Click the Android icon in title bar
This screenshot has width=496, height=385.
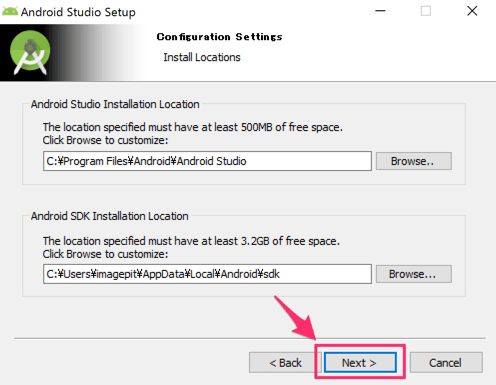10,11
